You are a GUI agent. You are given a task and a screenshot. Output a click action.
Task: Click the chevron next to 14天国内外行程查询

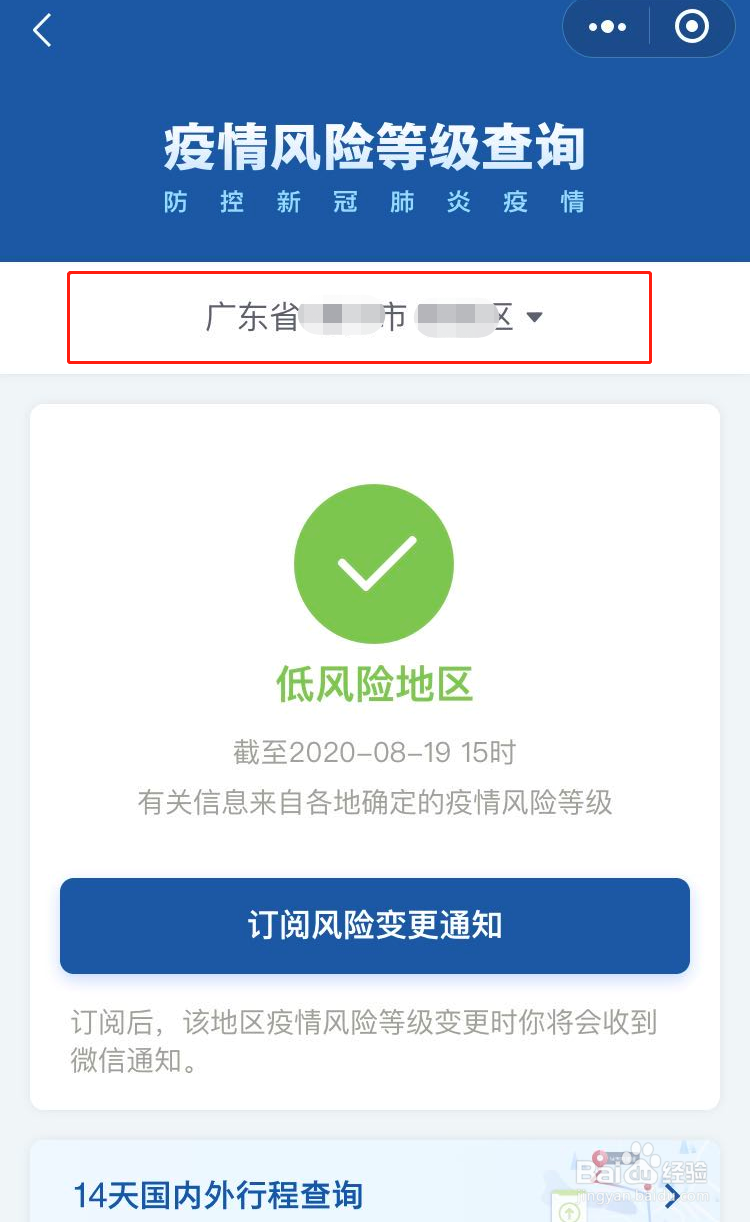click(672, 1195)
